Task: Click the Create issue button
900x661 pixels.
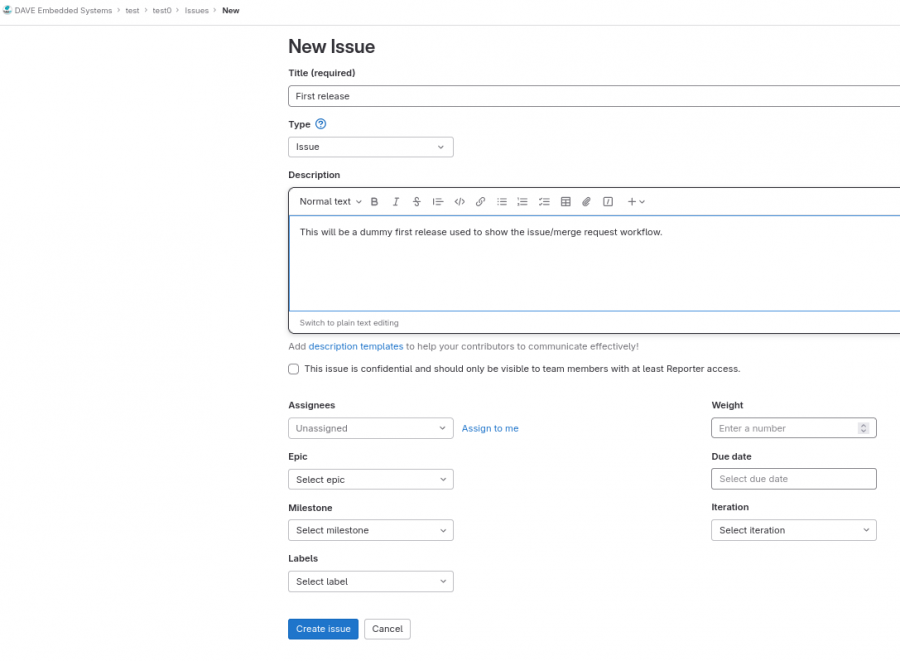Action: [x=323, y=629]
